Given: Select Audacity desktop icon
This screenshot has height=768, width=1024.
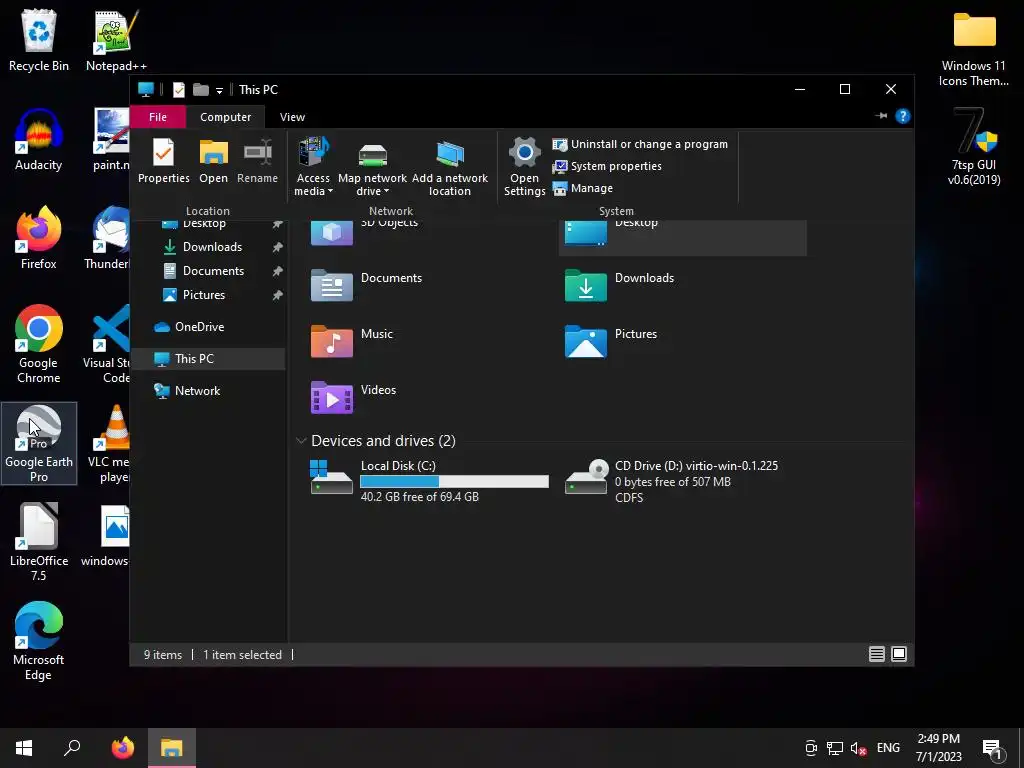Looking at the screenshot, I should point(39,140).
